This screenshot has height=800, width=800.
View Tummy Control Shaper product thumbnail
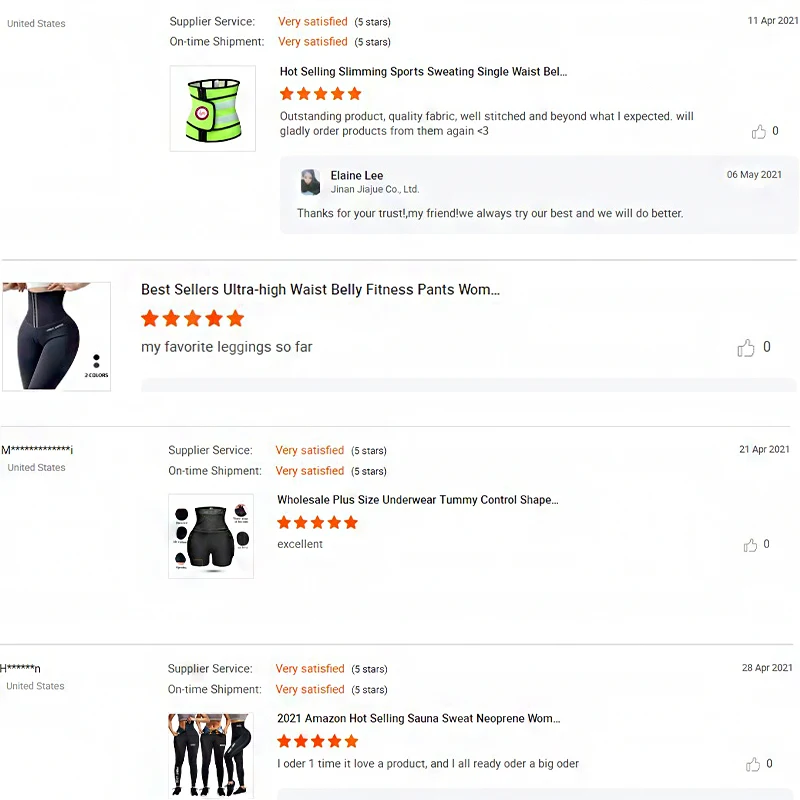click(x=211, y=536)
